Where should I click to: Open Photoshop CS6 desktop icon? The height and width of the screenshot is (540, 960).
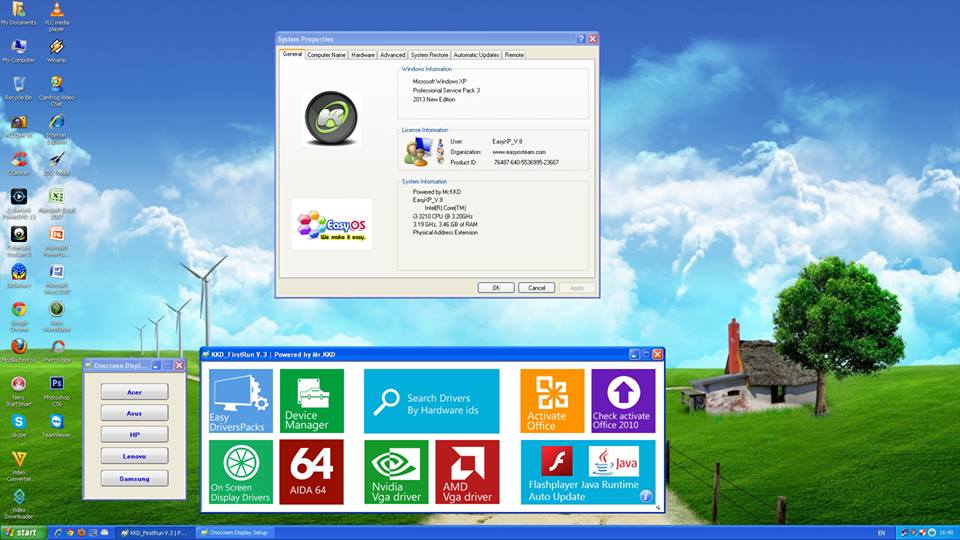pos(56,391)
